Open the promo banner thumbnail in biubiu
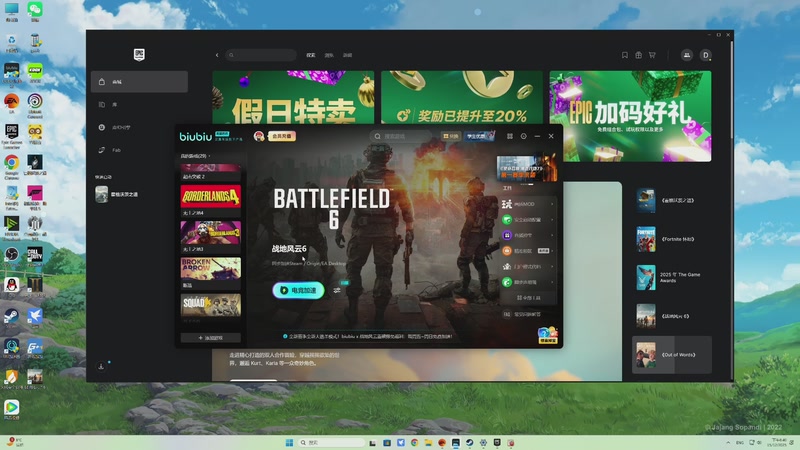Image resolution: width=800 pixels, height=450 pixels. 527,167
